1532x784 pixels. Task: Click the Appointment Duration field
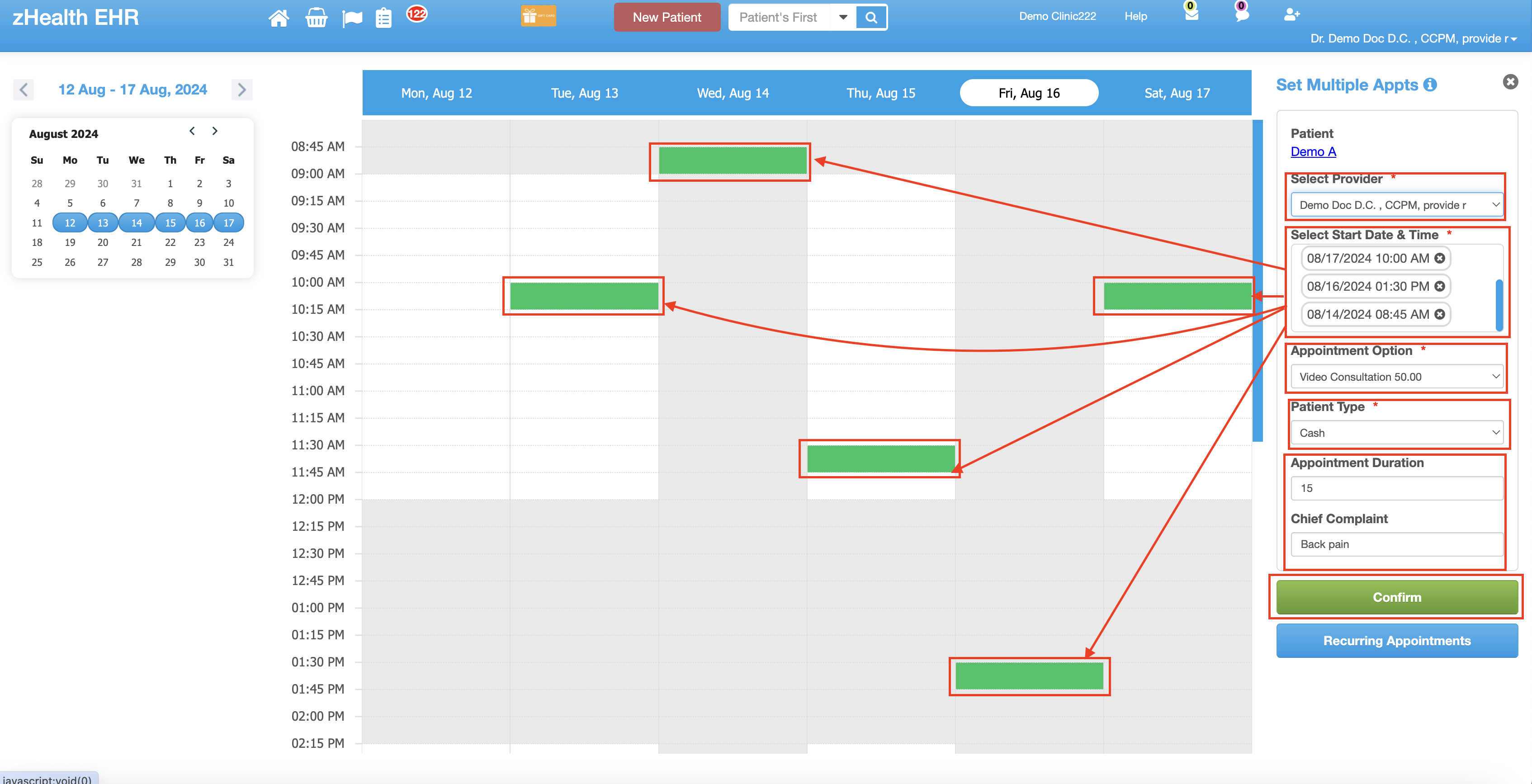point(1396,488)
